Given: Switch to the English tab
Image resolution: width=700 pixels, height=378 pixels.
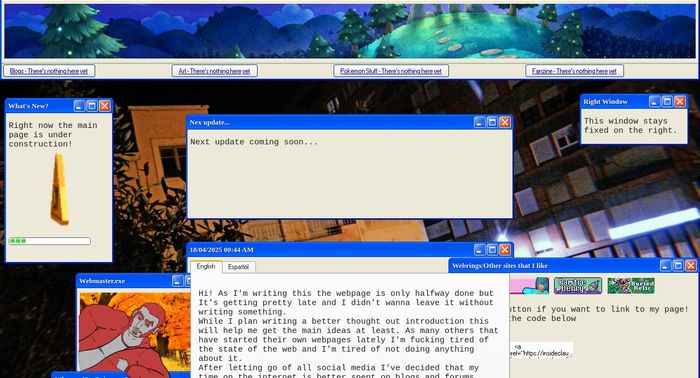Looking at the screenshot, I should click(206, 266).
